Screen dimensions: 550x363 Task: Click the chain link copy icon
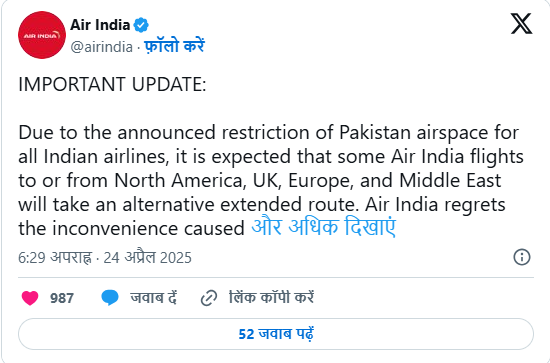[209, 298]
